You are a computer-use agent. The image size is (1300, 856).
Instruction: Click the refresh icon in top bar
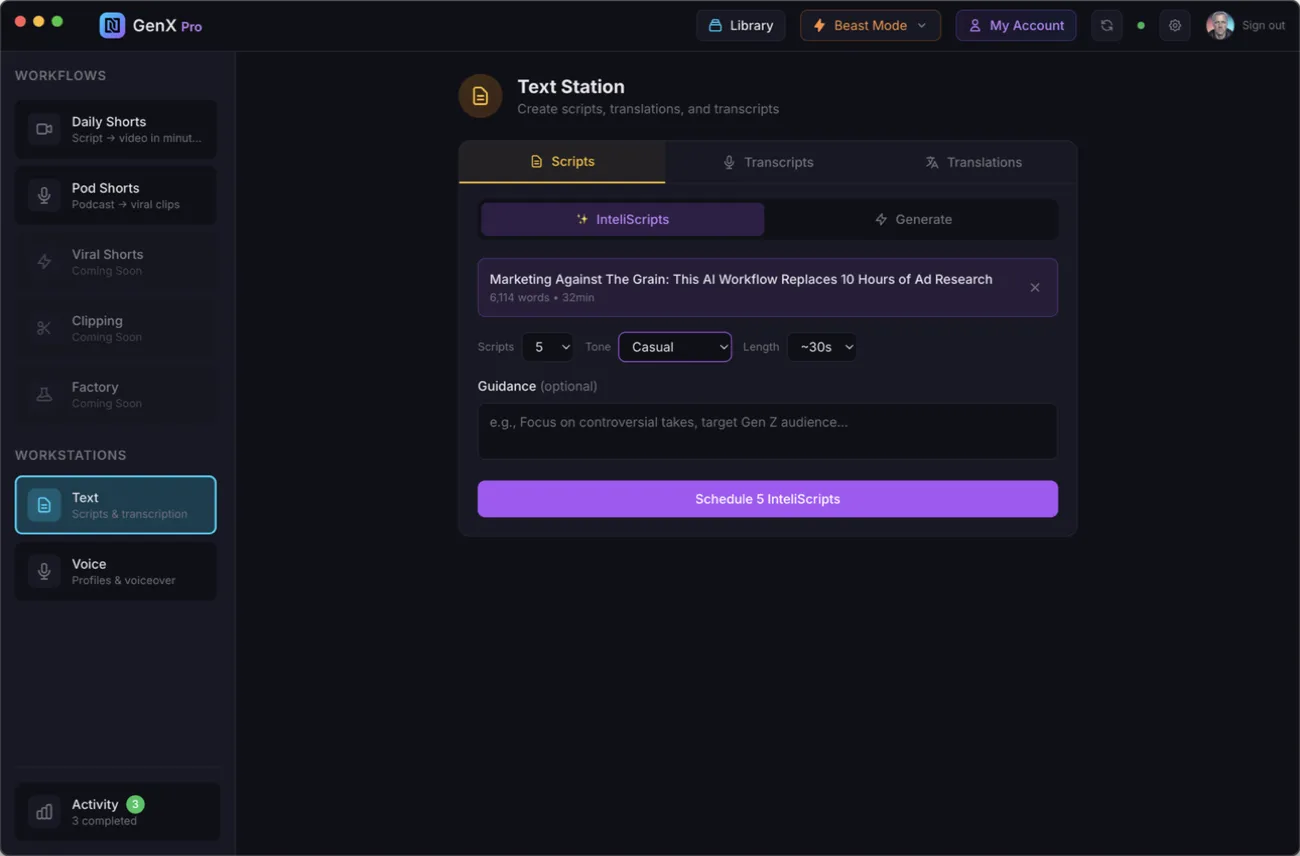click(x=1106, y=26)
